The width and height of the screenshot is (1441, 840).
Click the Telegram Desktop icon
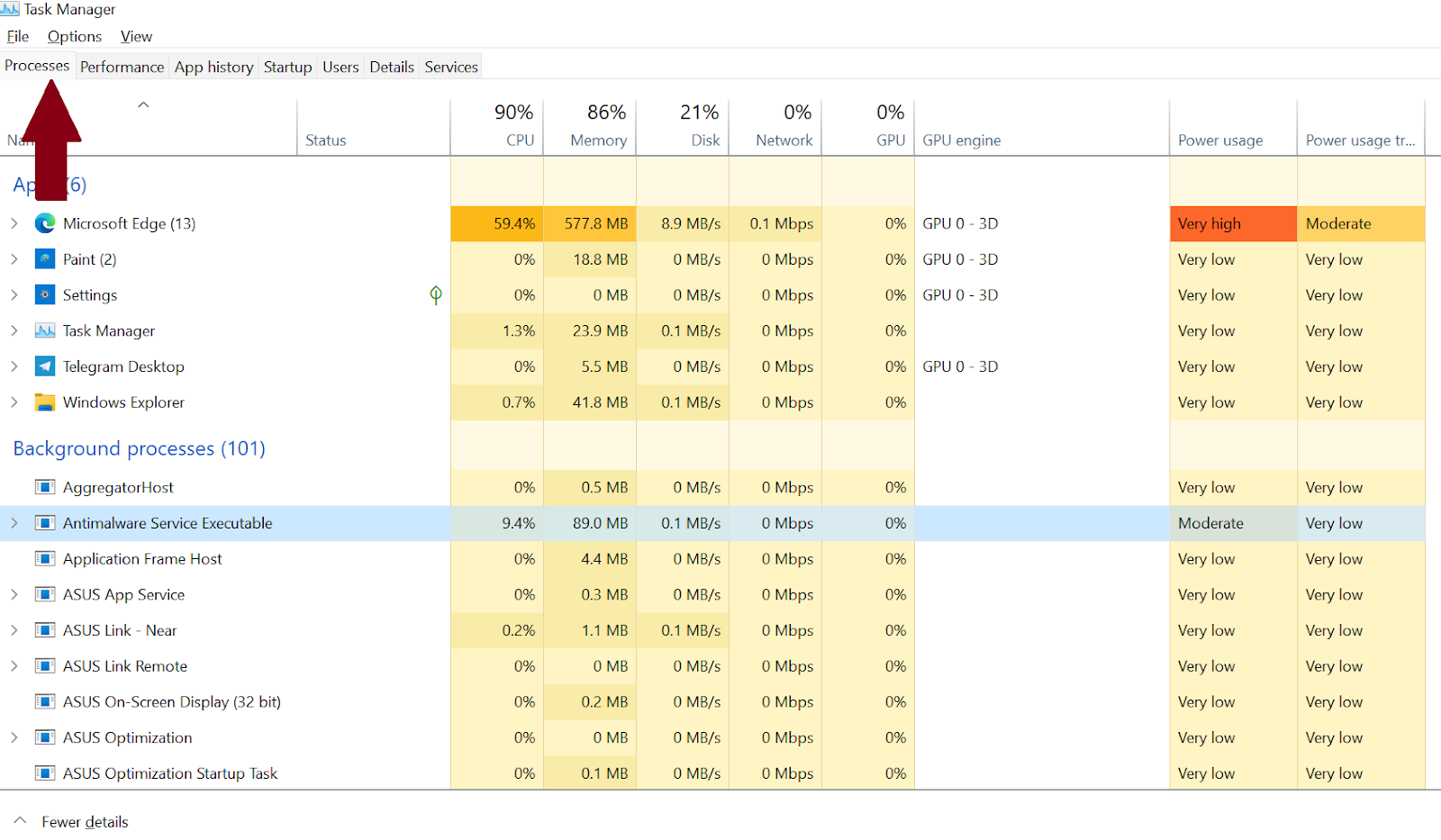point(45,366)
